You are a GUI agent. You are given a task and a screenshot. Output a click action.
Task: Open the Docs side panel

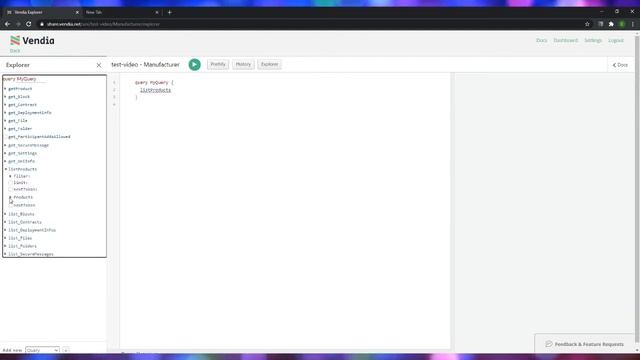pos(620,65)
